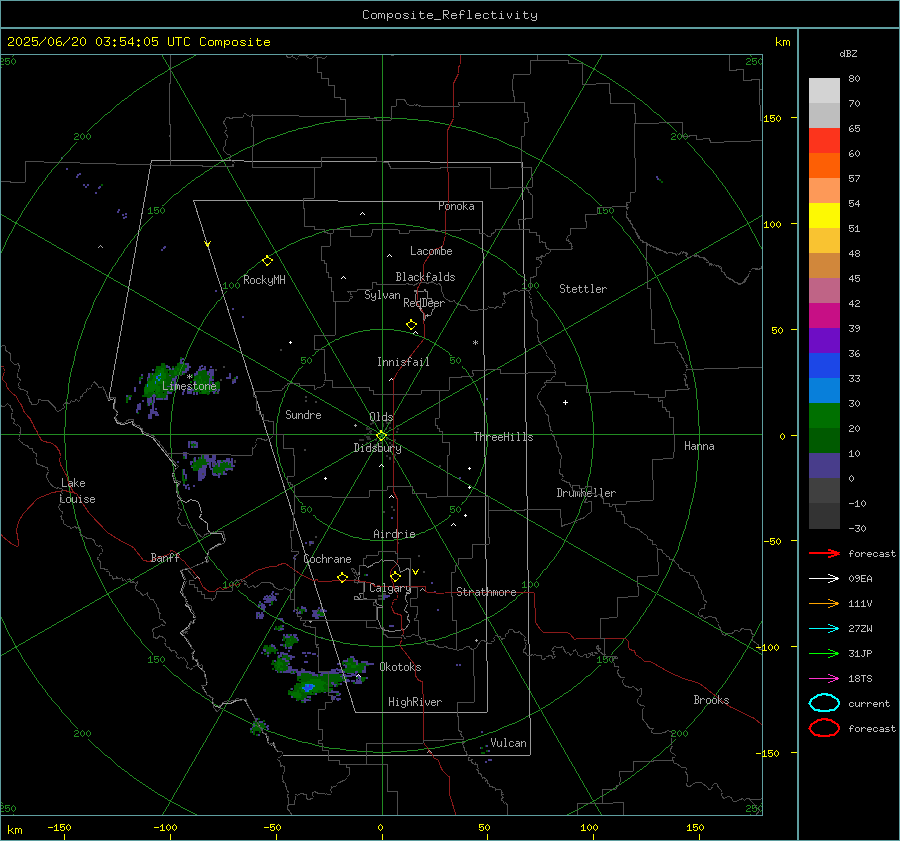
Task: Click the Composite_Reflectivity title text
Action: pos(450,15)
